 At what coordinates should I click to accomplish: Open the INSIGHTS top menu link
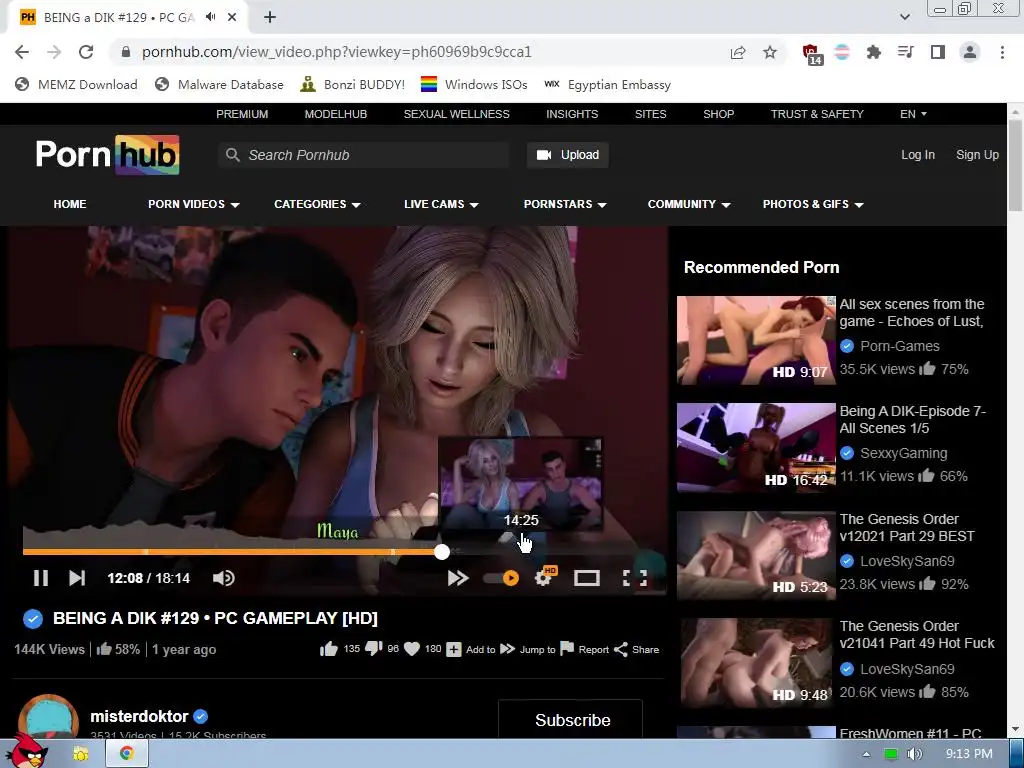(x=572, y=114)
